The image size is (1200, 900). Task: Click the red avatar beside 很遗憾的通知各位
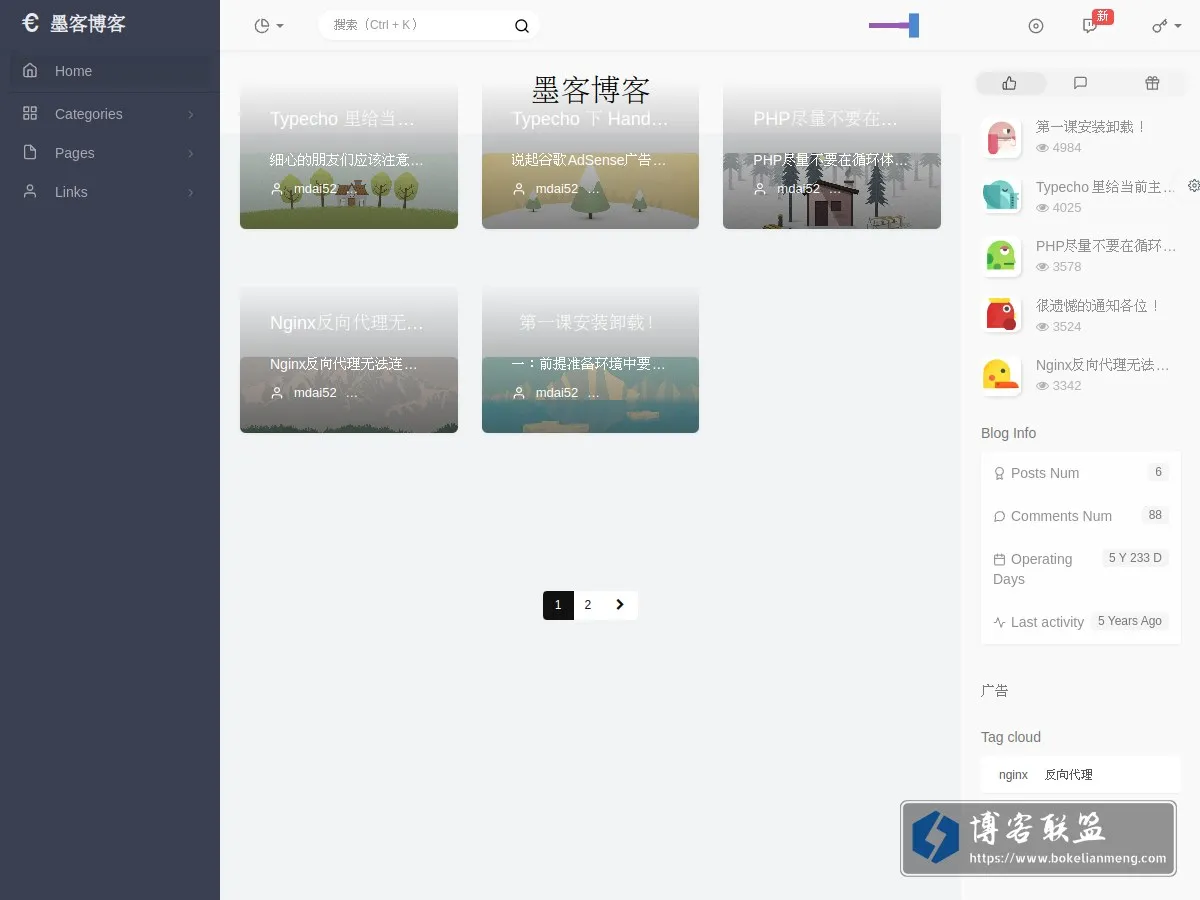1001,316
